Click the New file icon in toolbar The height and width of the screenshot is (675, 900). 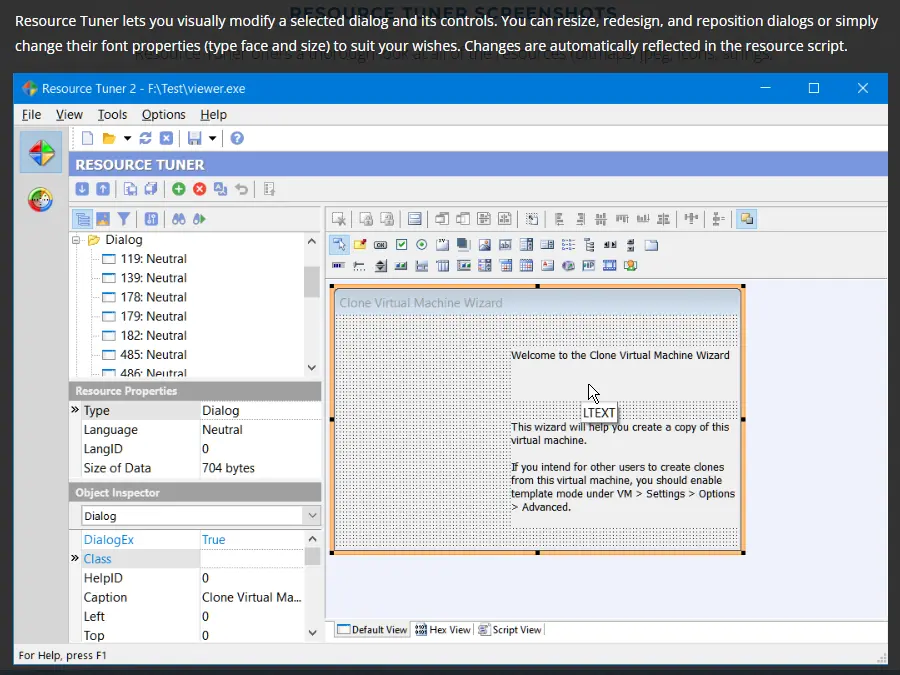pos(87,138)
